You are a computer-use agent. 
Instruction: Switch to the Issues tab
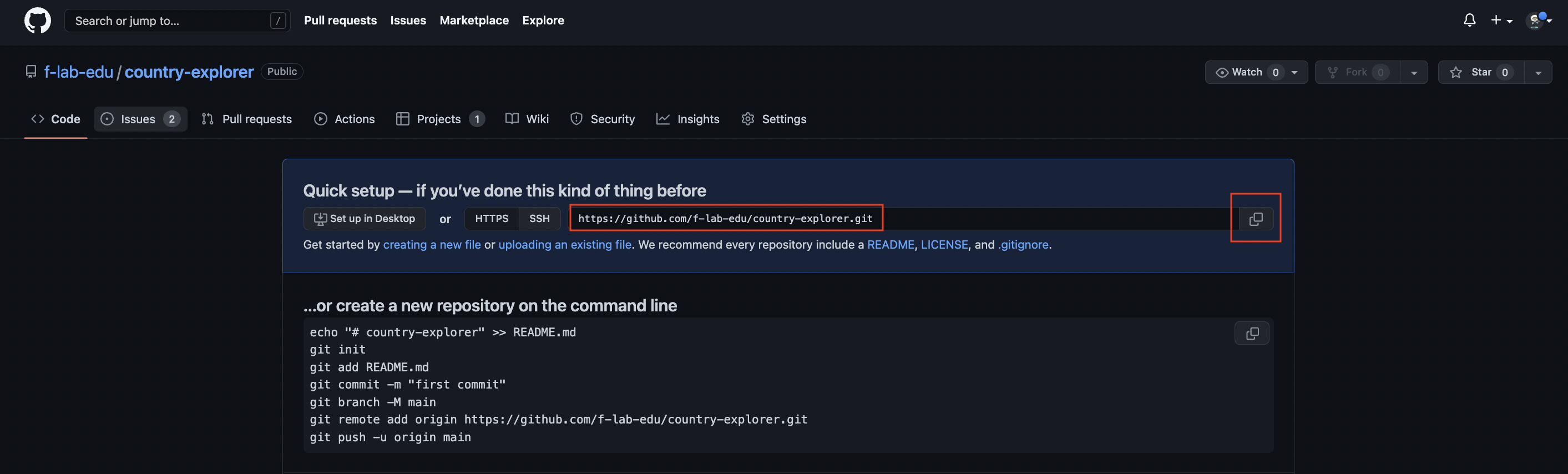point(140,119)
